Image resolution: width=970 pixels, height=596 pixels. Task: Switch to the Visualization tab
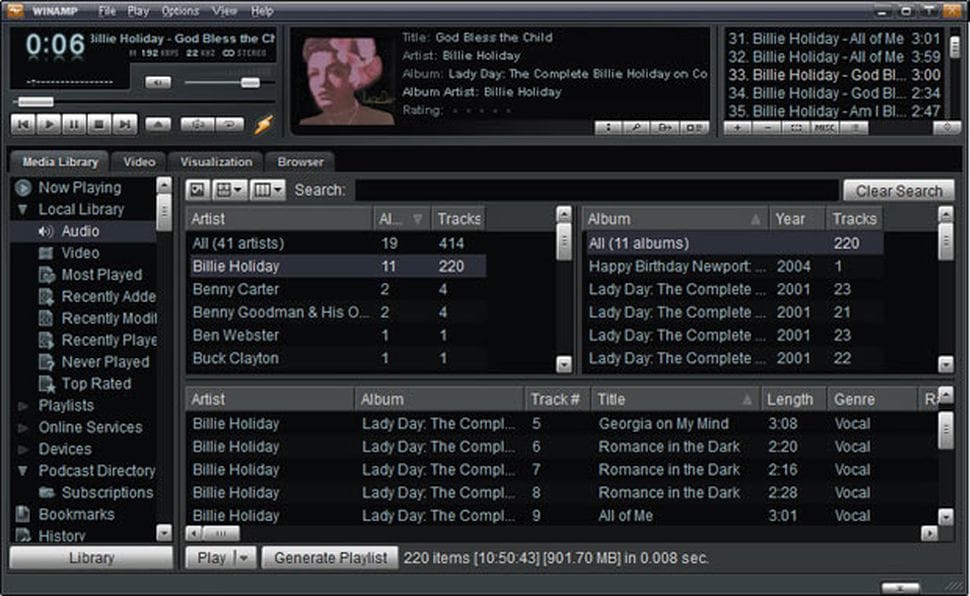coord(216,161)
